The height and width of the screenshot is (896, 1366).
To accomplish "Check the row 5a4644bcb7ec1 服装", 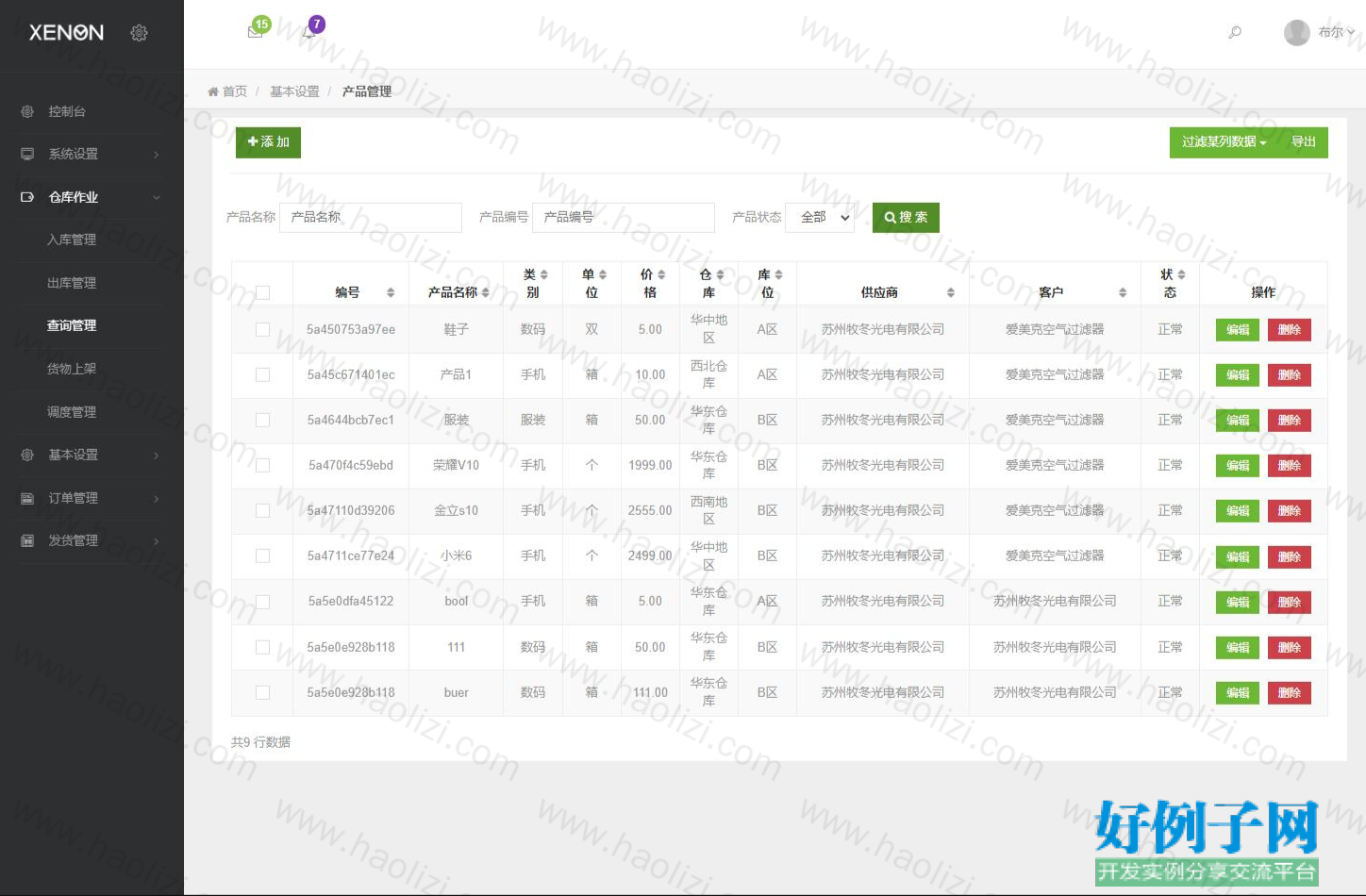I will (262, 420).
